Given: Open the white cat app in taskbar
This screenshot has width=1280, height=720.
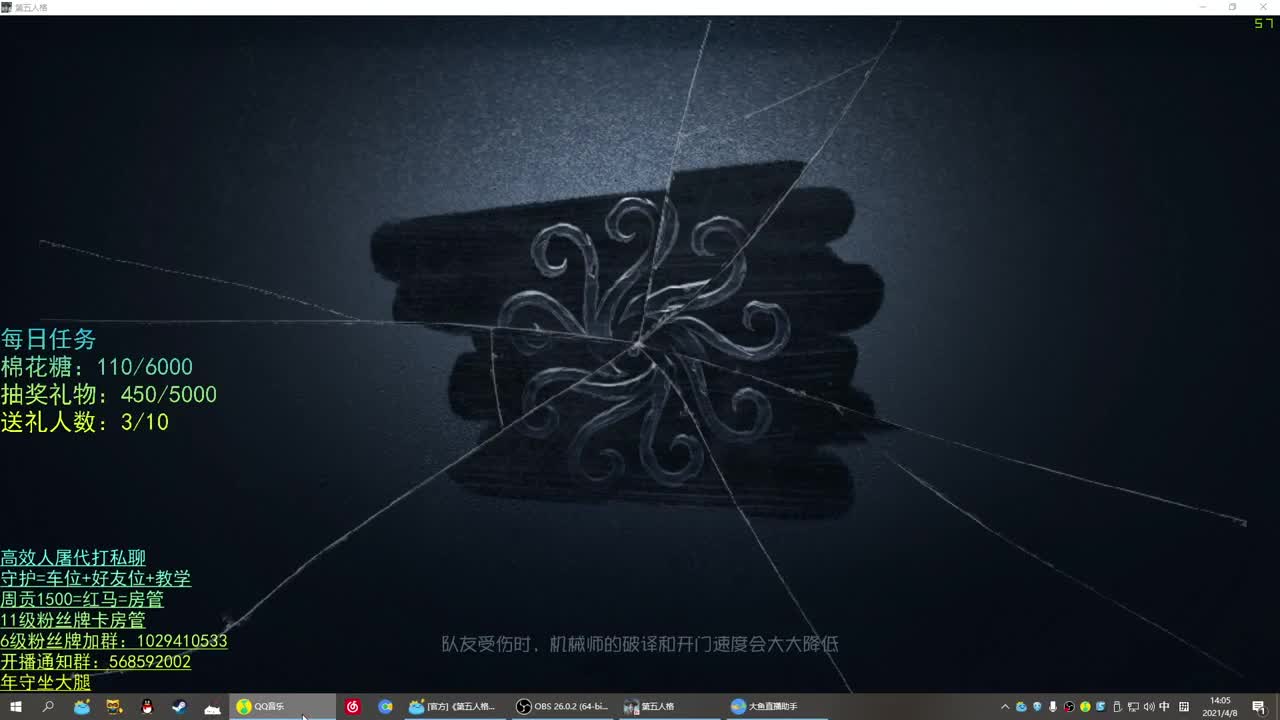Looking at the screenshot, I should point(212,707).
